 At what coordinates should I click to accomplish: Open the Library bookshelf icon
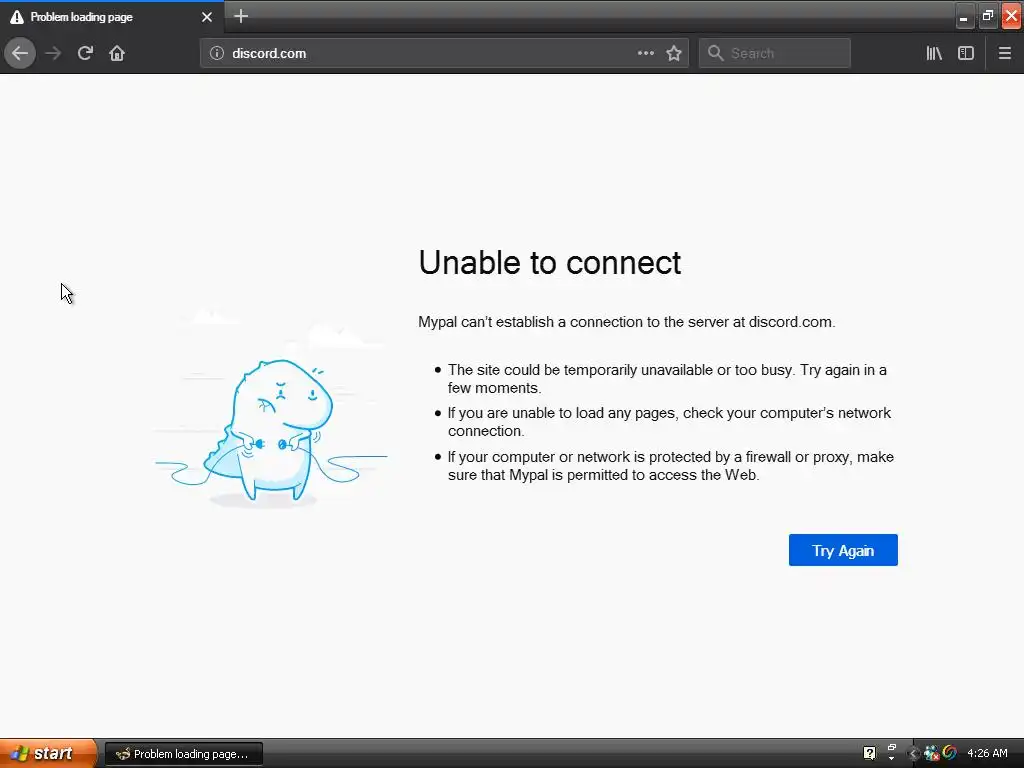coord(934,53)
